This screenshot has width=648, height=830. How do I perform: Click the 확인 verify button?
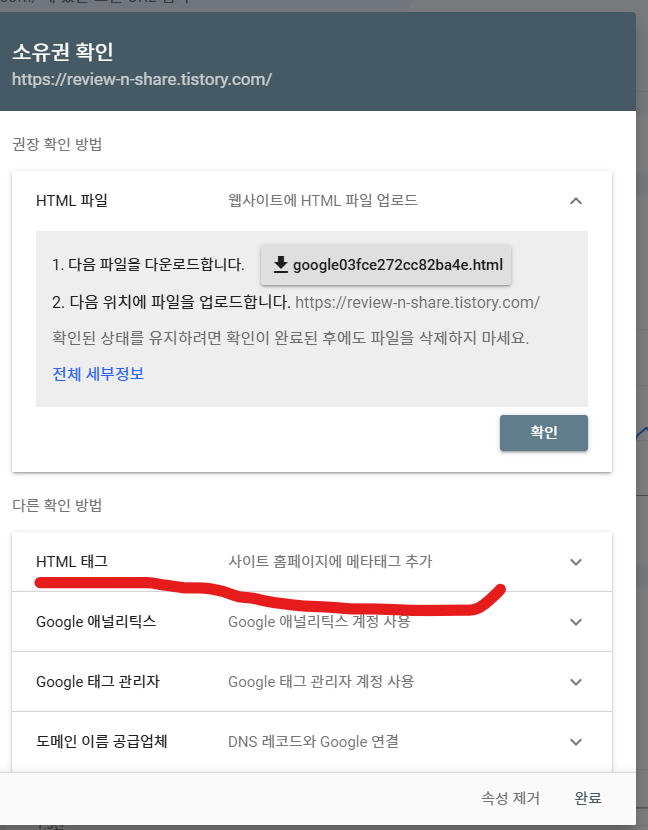(x=544, y=432)
